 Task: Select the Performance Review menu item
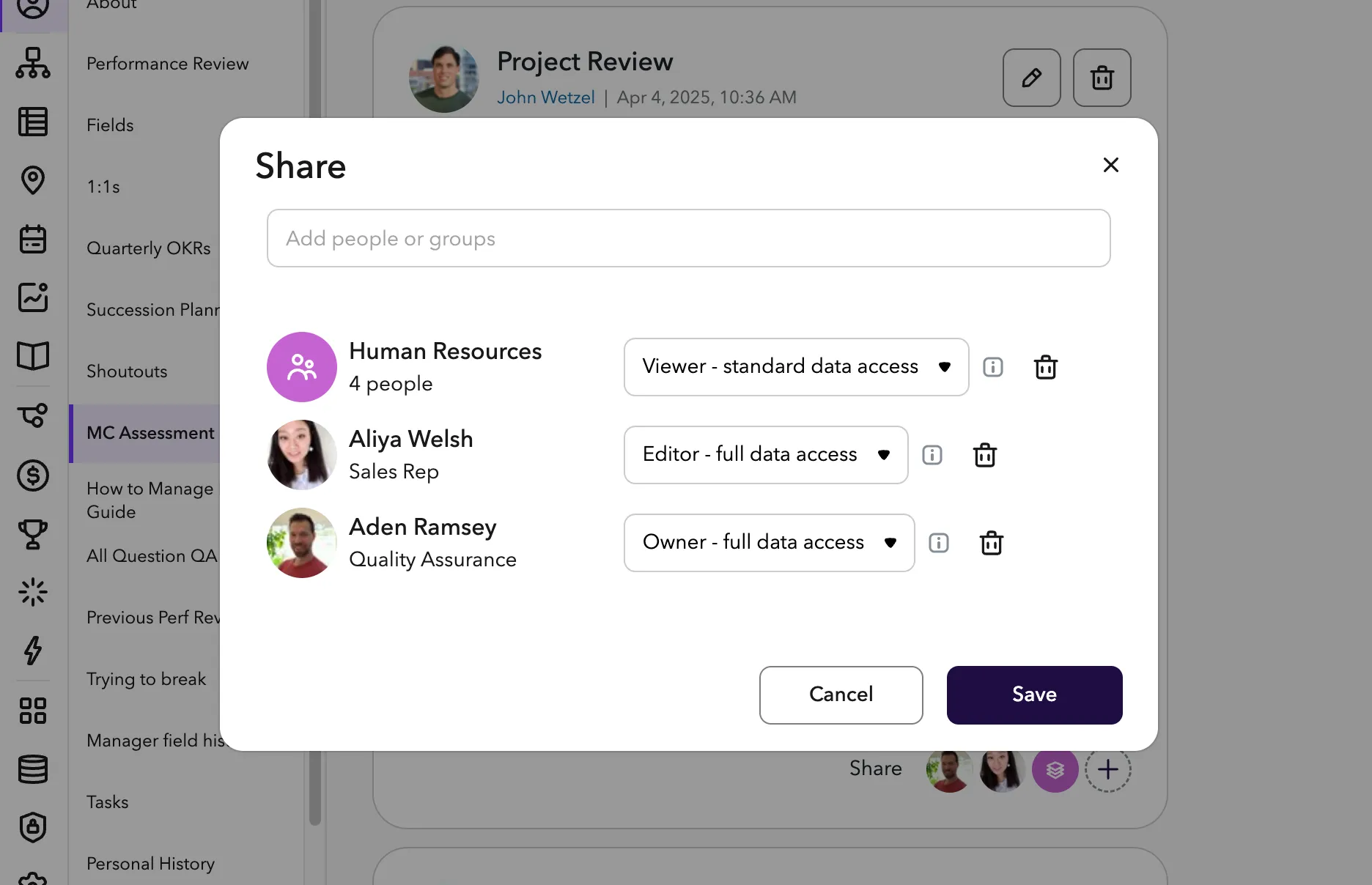[168, 64]
